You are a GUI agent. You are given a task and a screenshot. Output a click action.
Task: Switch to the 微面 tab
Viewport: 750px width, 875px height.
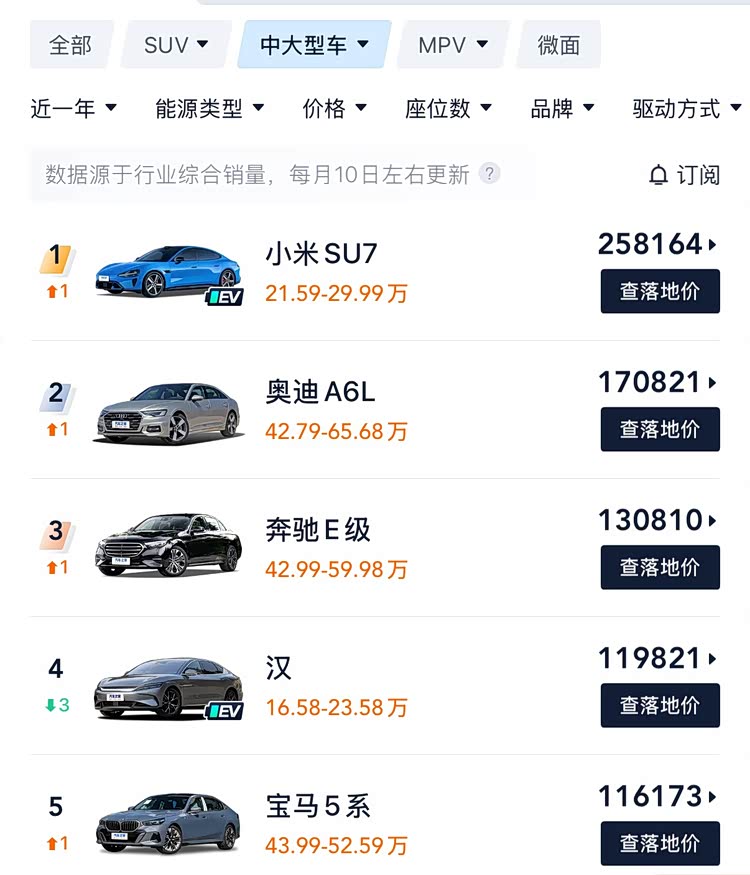[x=558, y=45]
